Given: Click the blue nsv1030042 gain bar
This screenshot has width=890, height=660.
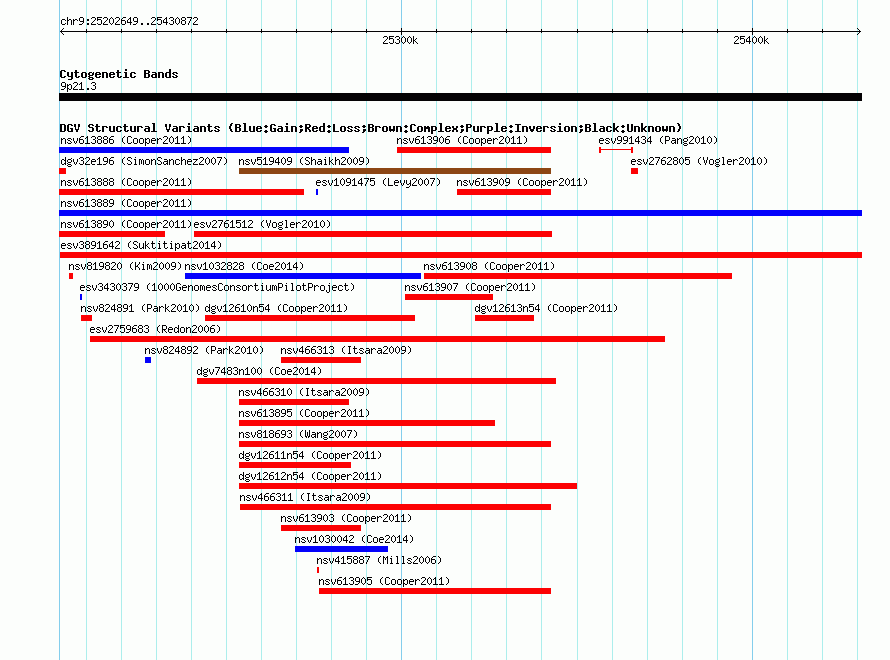Looking at the screenshot, I should 342,549.
